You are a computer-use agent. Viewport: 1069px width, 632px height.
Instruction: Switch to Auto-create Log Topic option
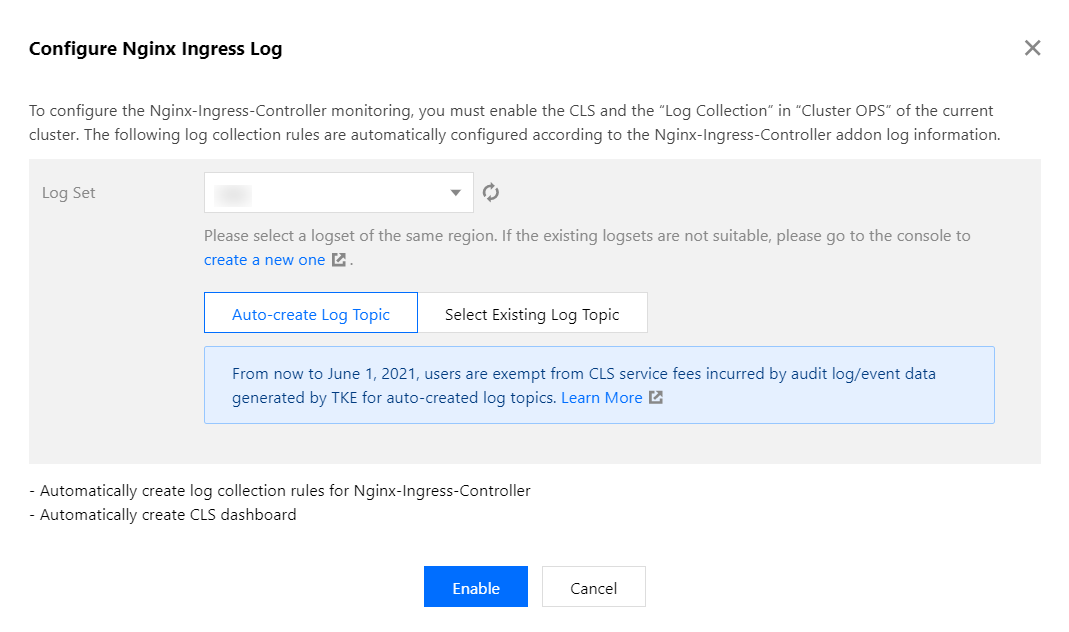click(310, 314)
